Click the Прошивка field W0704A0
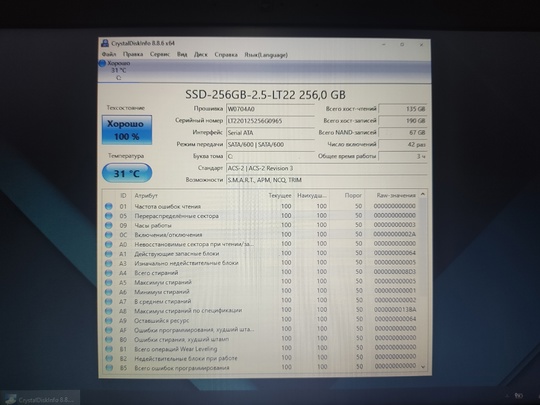This screenshot has width=540, height=405. [x=270, y=109]
